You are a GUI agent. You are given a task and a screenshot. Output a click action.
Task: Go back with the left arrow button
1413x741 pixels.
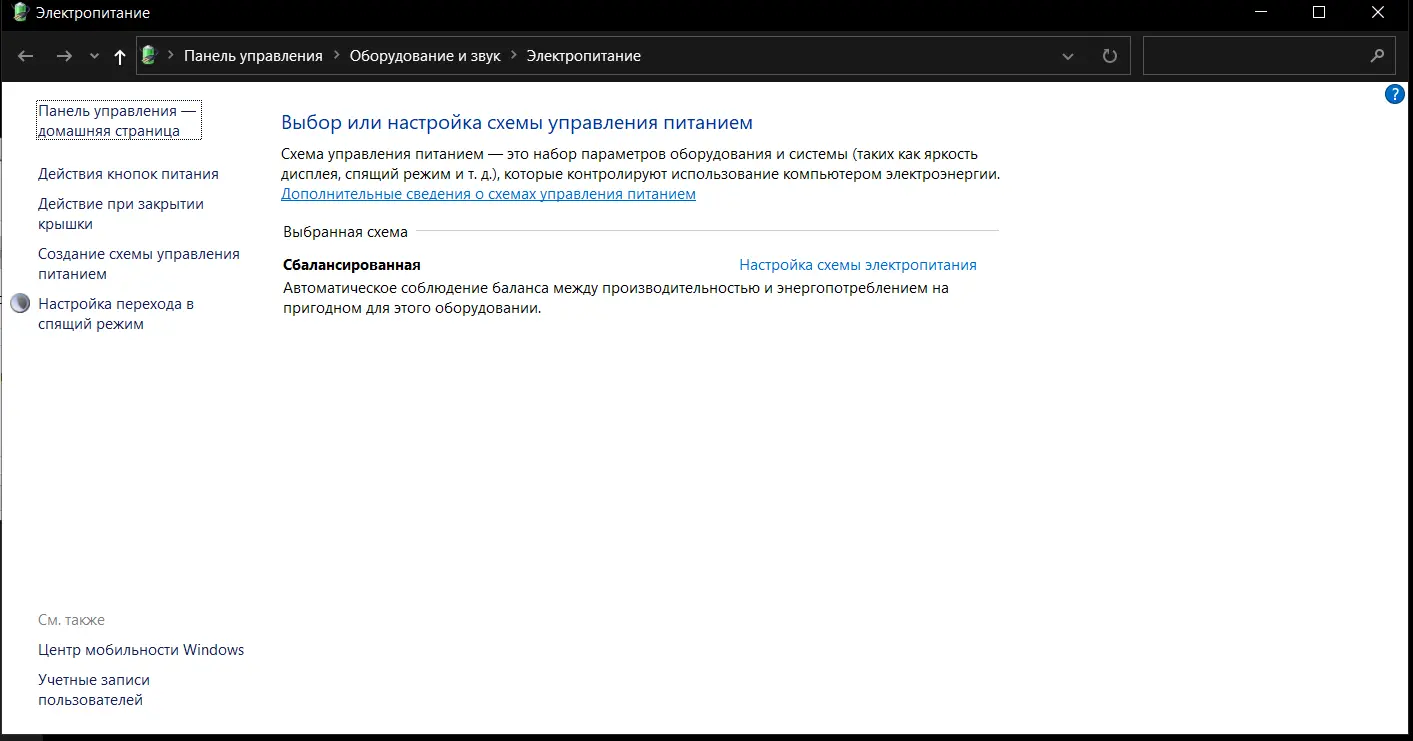click(x=26, y=56)
